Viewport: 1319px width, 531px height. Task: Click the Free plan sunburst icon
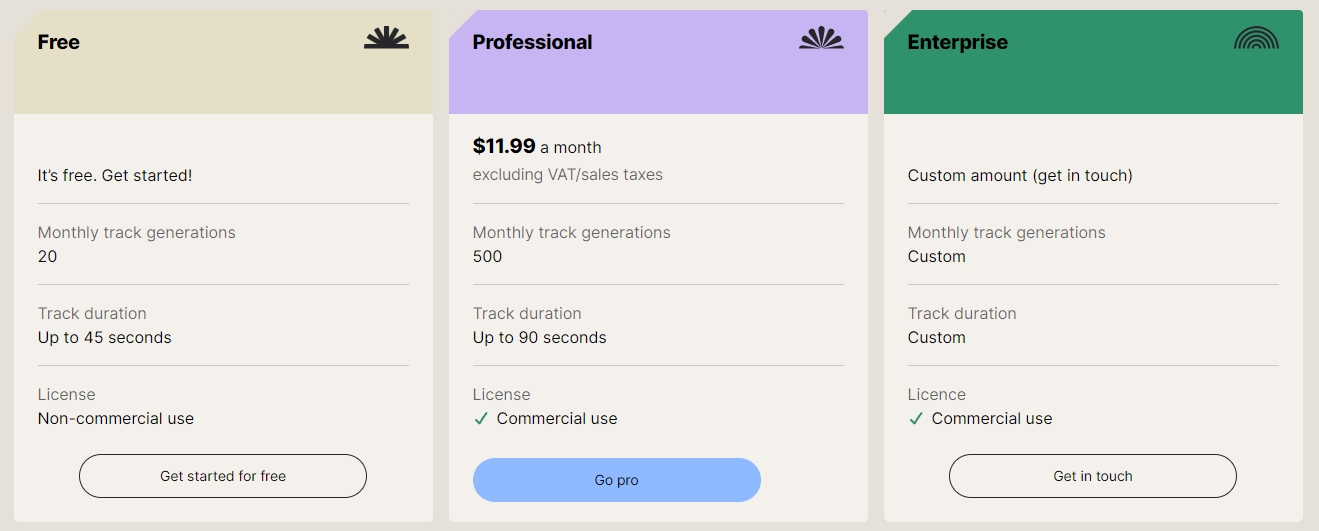click(x=386, y=39)
